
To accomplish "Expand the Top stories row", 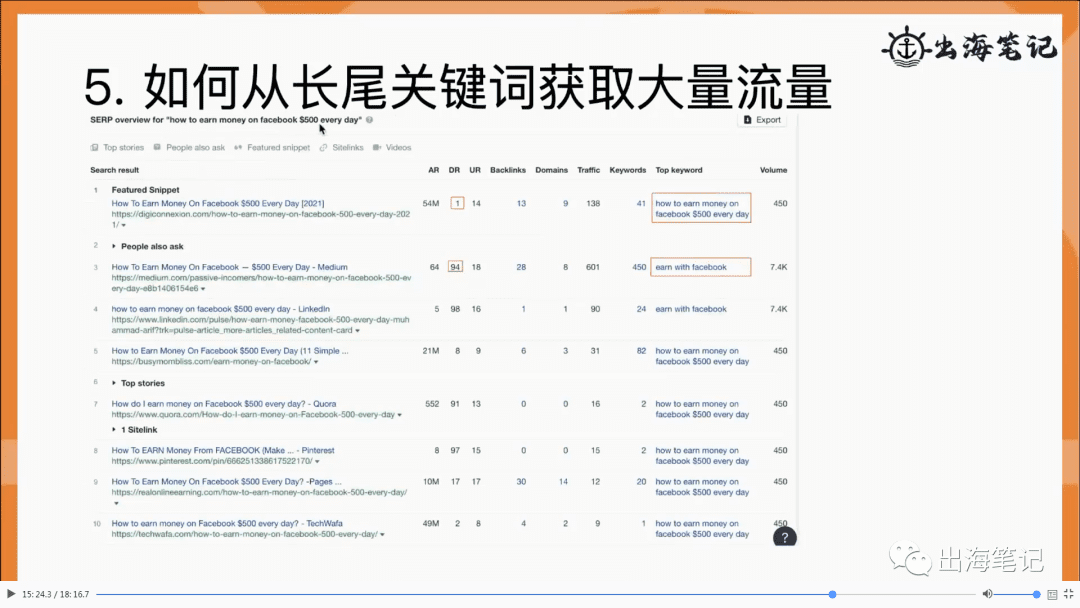I will tap(138, 384).
